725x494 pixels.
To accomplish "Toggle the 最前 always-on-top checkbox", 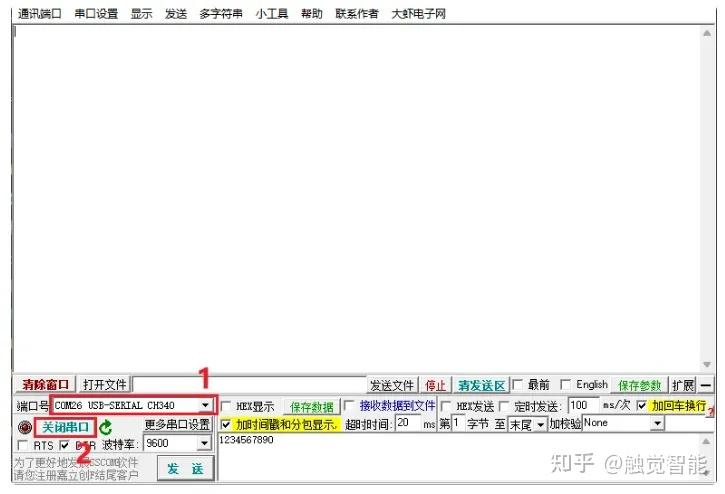I will (518, 384).
